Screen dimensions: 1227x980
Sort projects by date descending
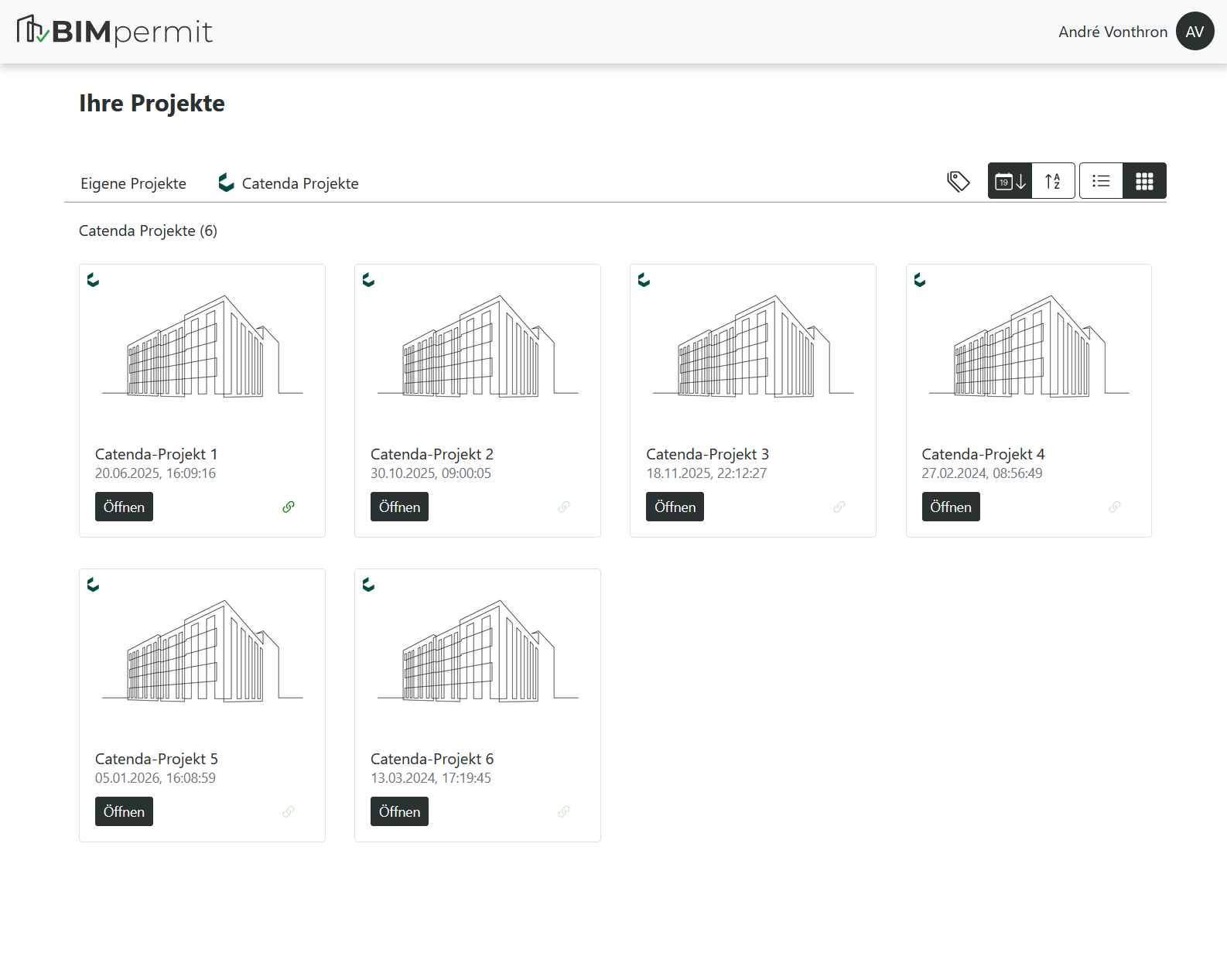(x=1010, y=181)
